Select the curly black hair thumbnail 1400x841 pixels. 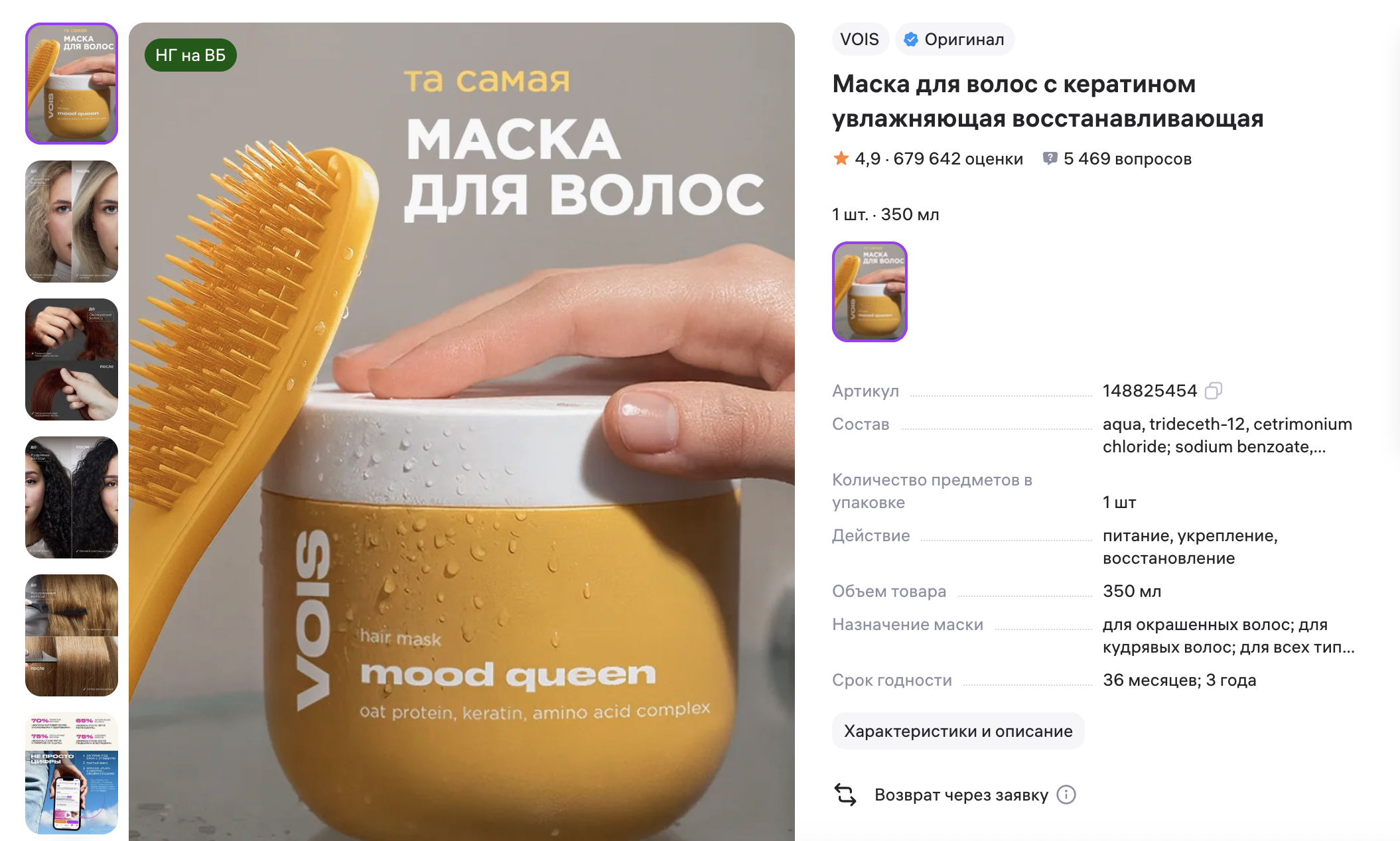click(72, 497)
